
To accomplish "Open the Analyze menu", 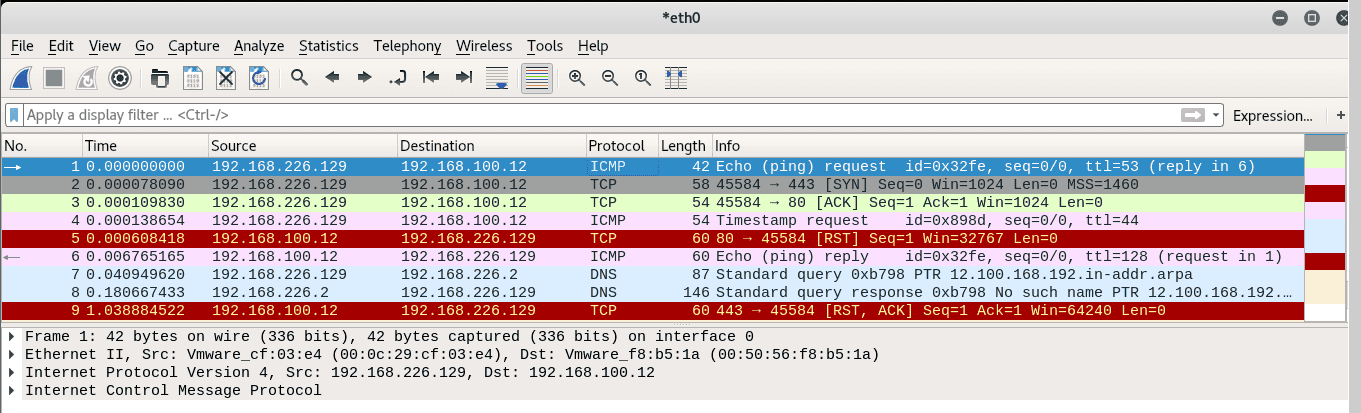I will coord(259,46).
